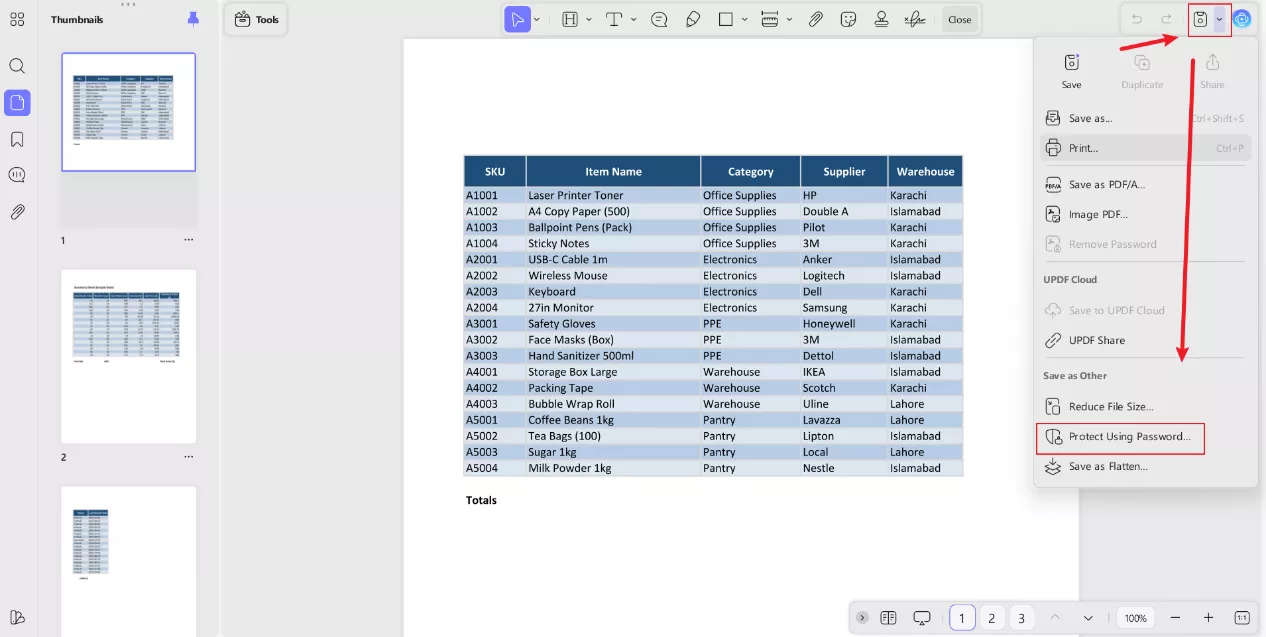Choose Save as... menu entry
This screenshot has width=1266, height=637.
(x=1145, y=118)
